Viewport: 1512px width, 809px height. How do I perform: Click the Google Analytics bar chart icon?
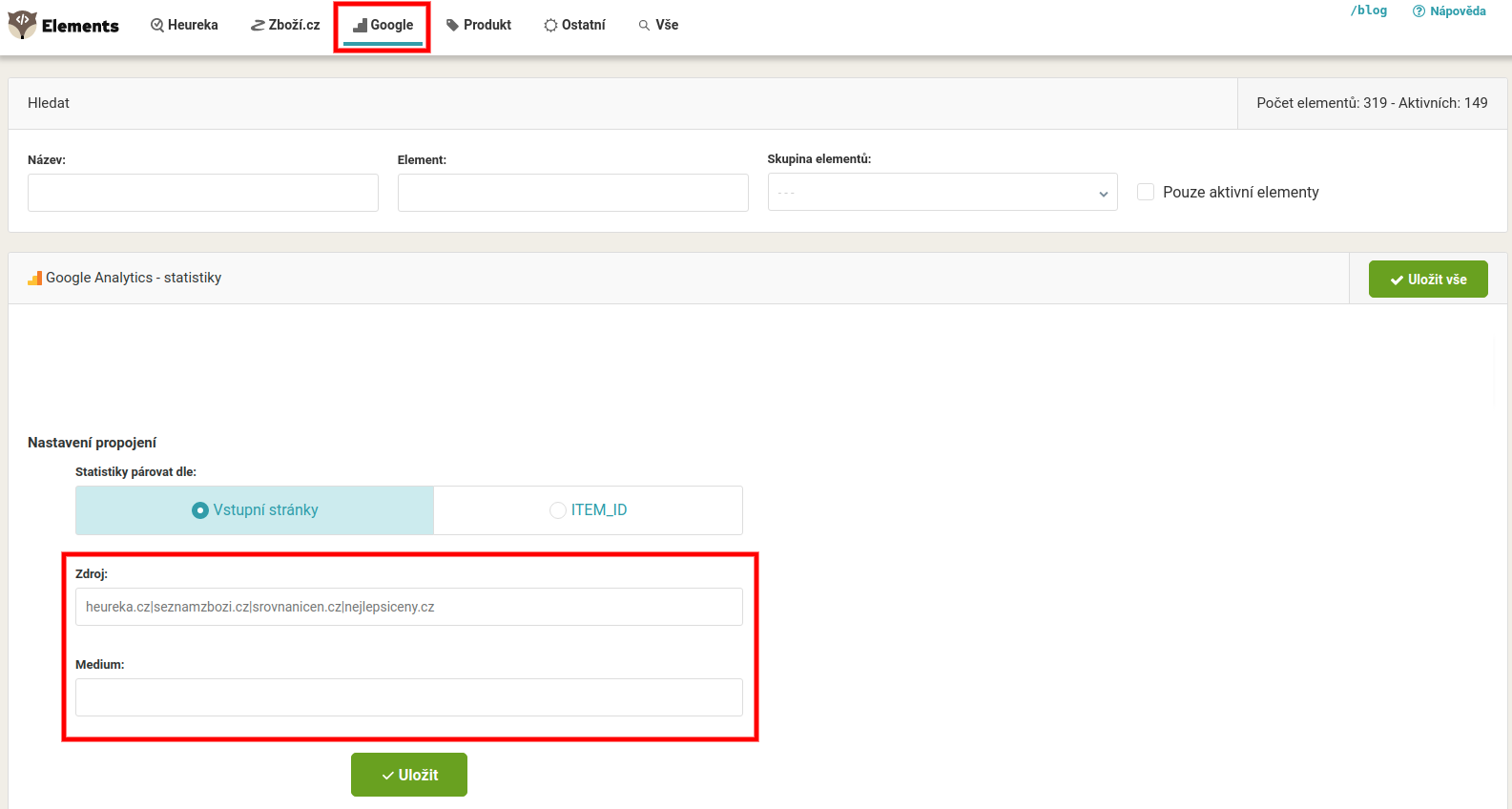(x=34, y=278)
